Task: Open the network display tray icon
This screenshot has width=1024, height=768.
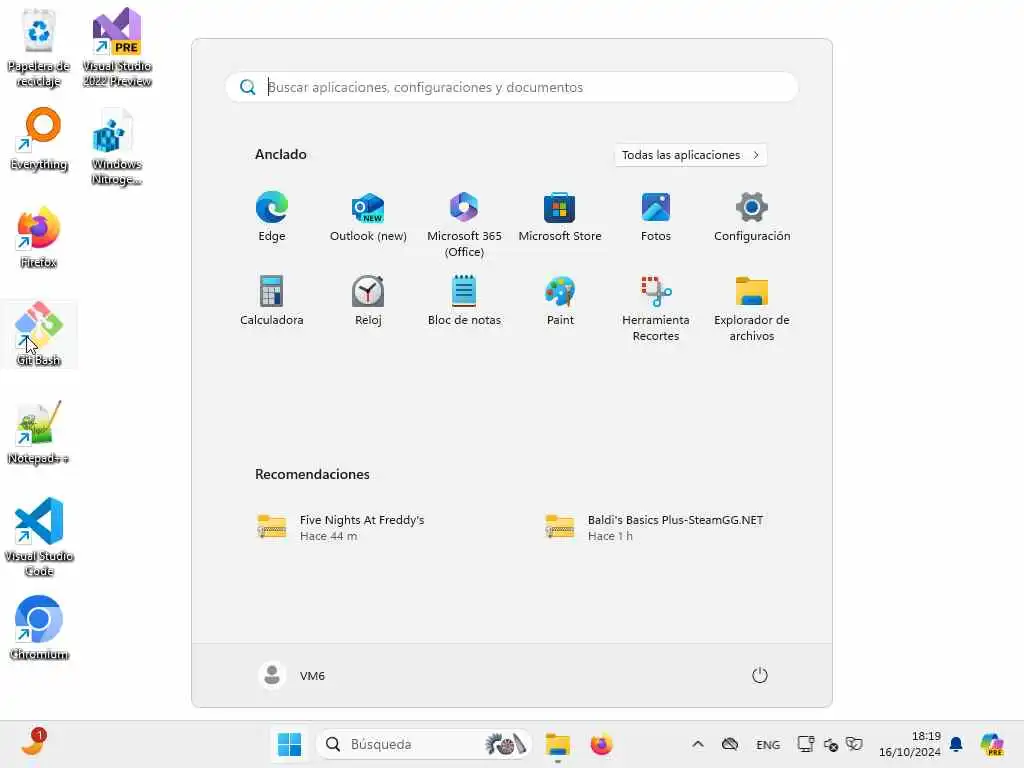Action: [x=806, y=744]
